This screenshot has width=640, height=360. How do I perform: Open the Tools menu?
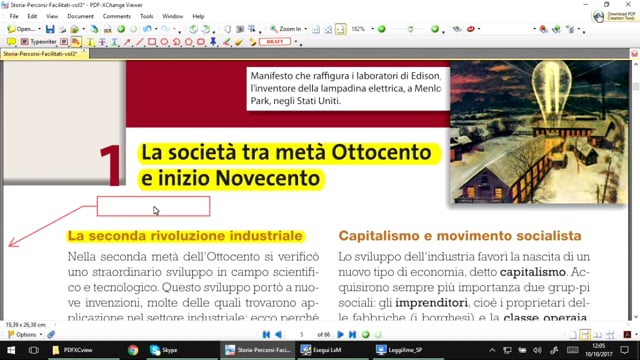coord(147,16)
